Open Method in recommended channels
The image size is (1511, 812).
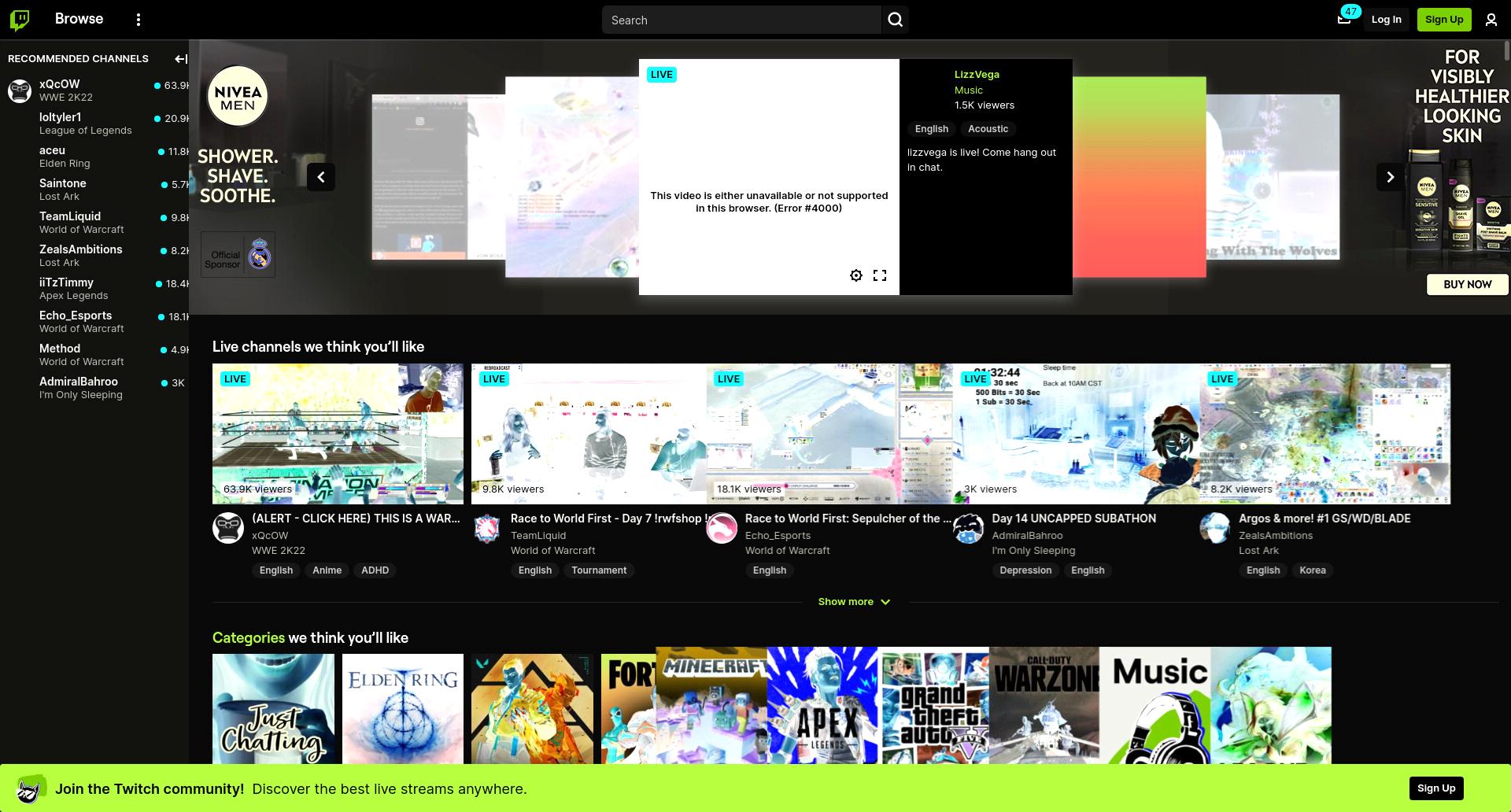point(94,355)
